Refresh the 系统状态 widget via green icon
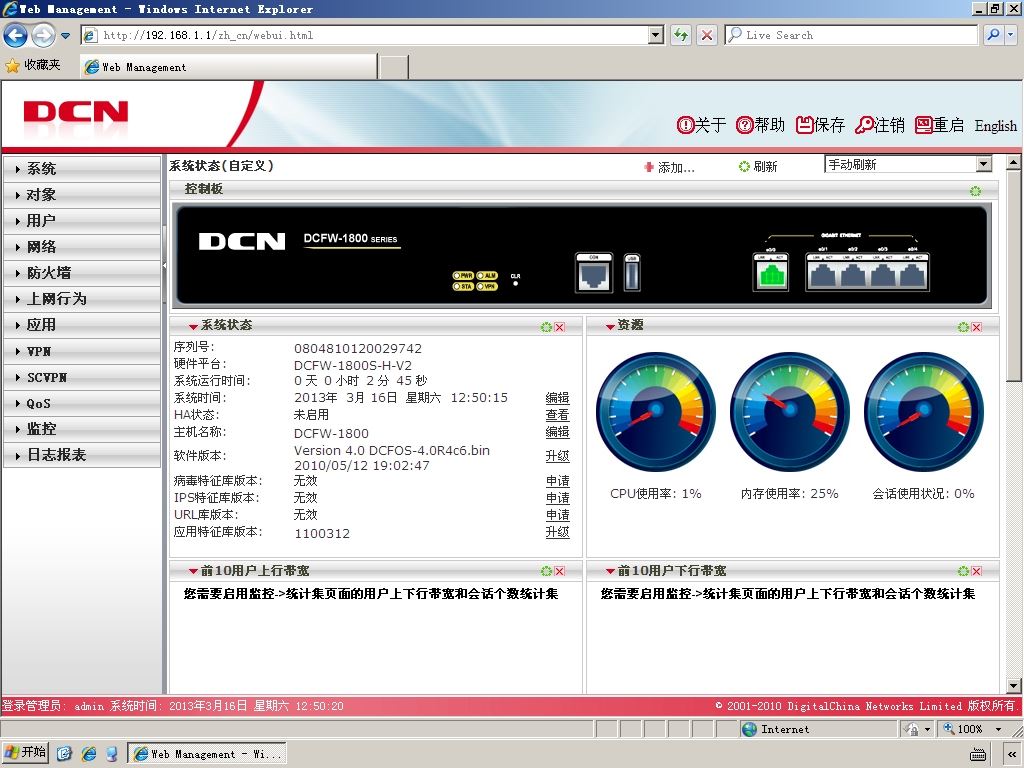This screenshot has width=1024, height=768. 546,327
